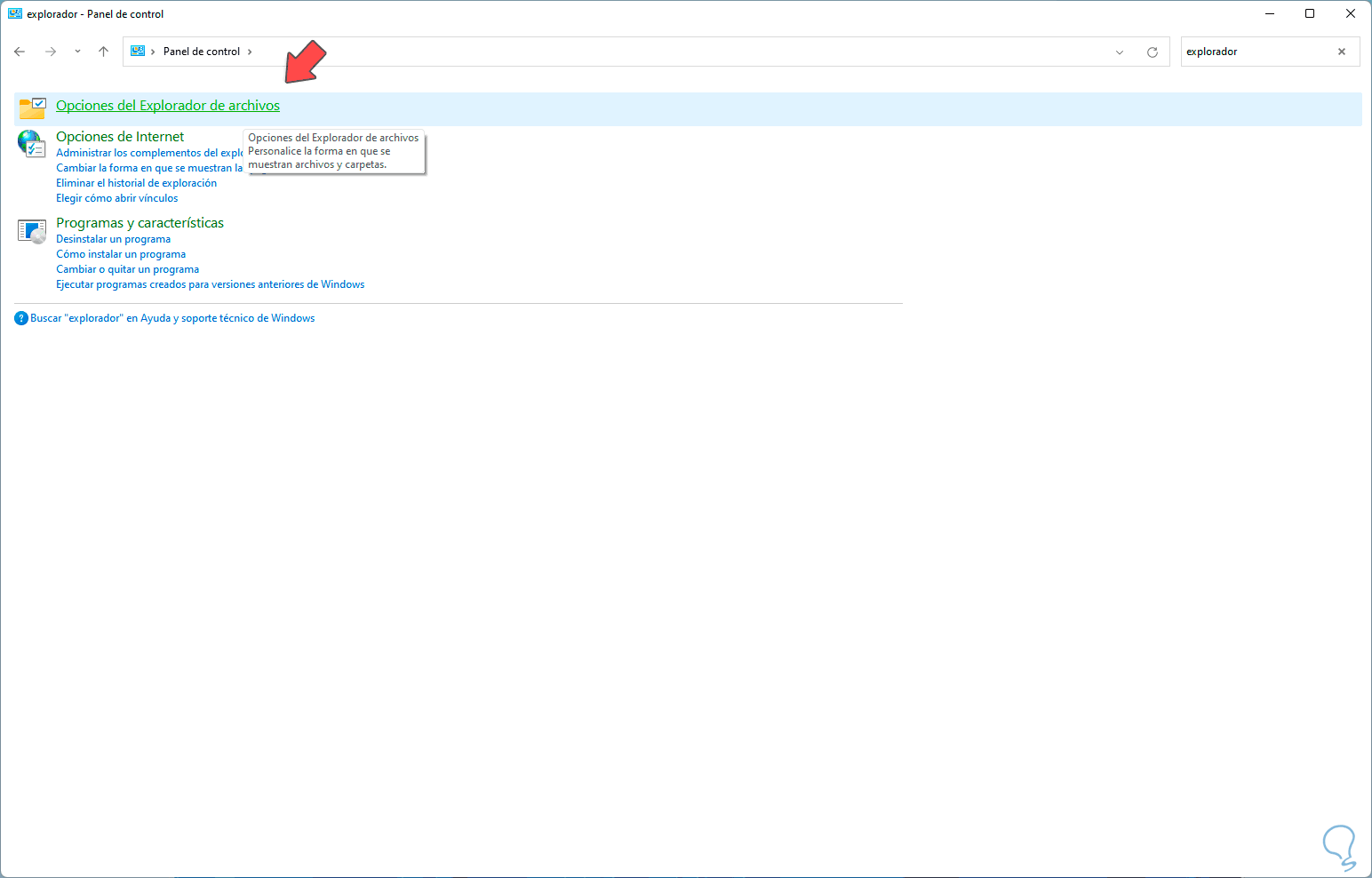Search "explorador" in Windows Help and Support
This screenshot has width=1372, height=878.
172,318
